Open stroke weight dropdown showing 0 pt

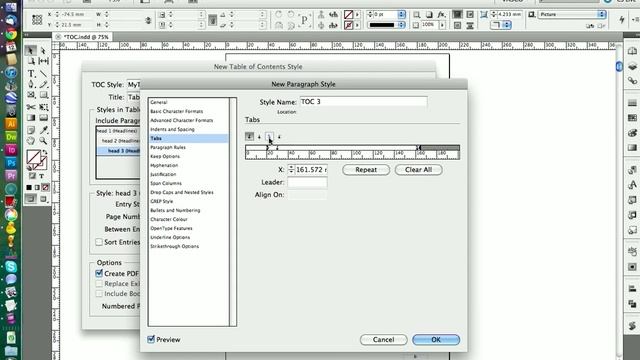click(x=402, y=14)
